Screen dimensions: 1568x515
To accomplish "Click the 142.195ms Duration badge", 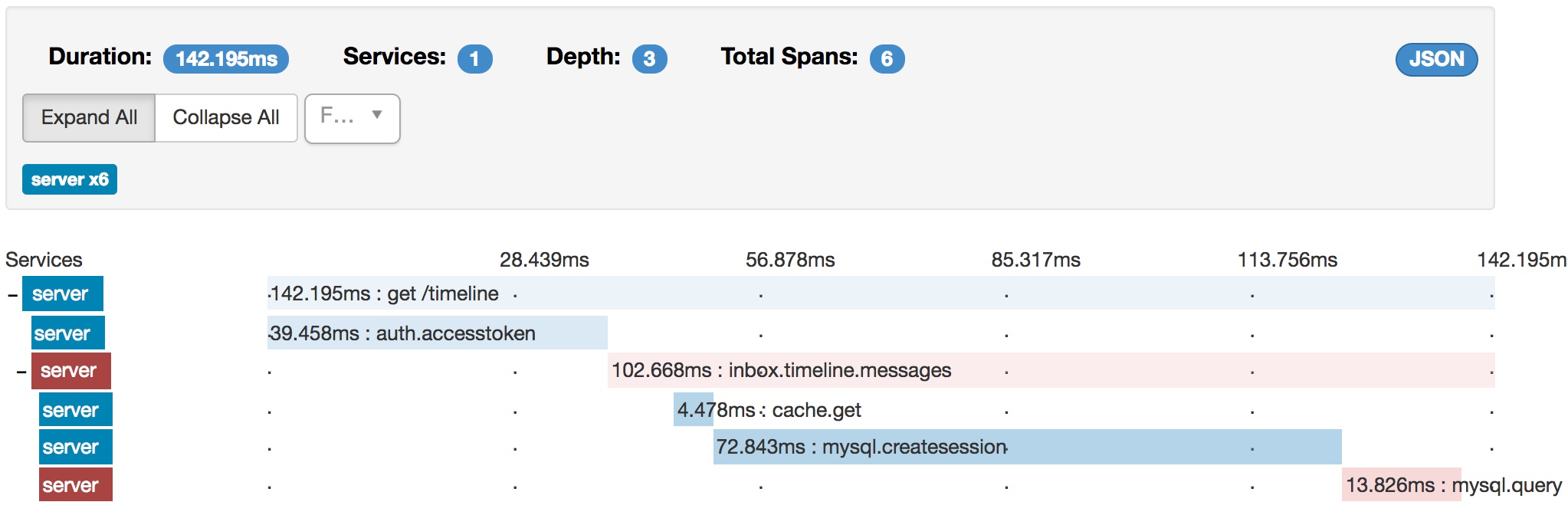I will tap(226, 59).
